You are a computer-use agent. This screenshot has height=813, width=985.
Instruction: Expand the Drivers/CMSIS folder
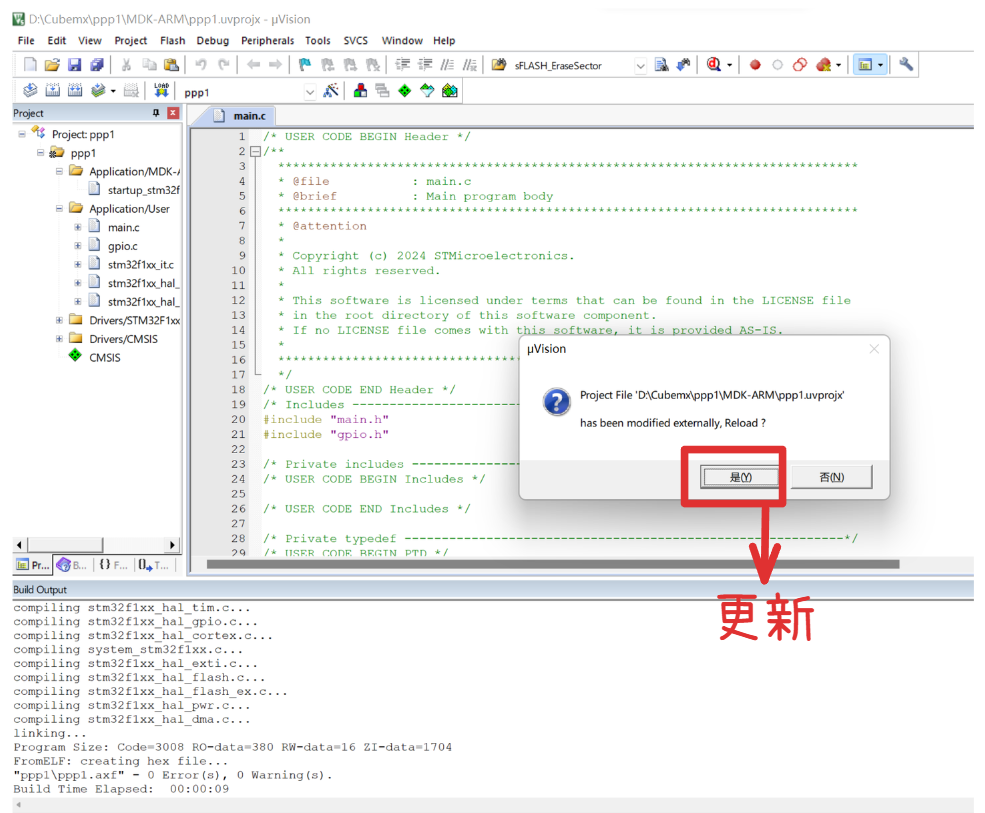tap(59, 339)
